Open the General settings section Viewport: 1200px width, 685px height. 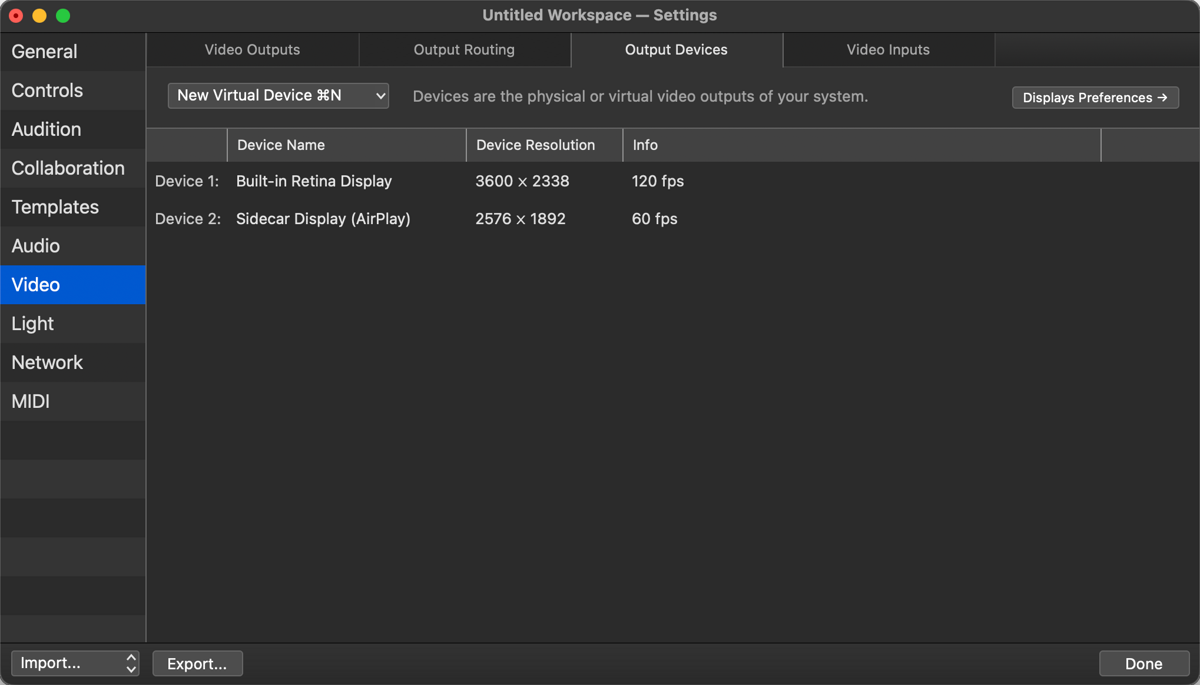pos(73,52)
